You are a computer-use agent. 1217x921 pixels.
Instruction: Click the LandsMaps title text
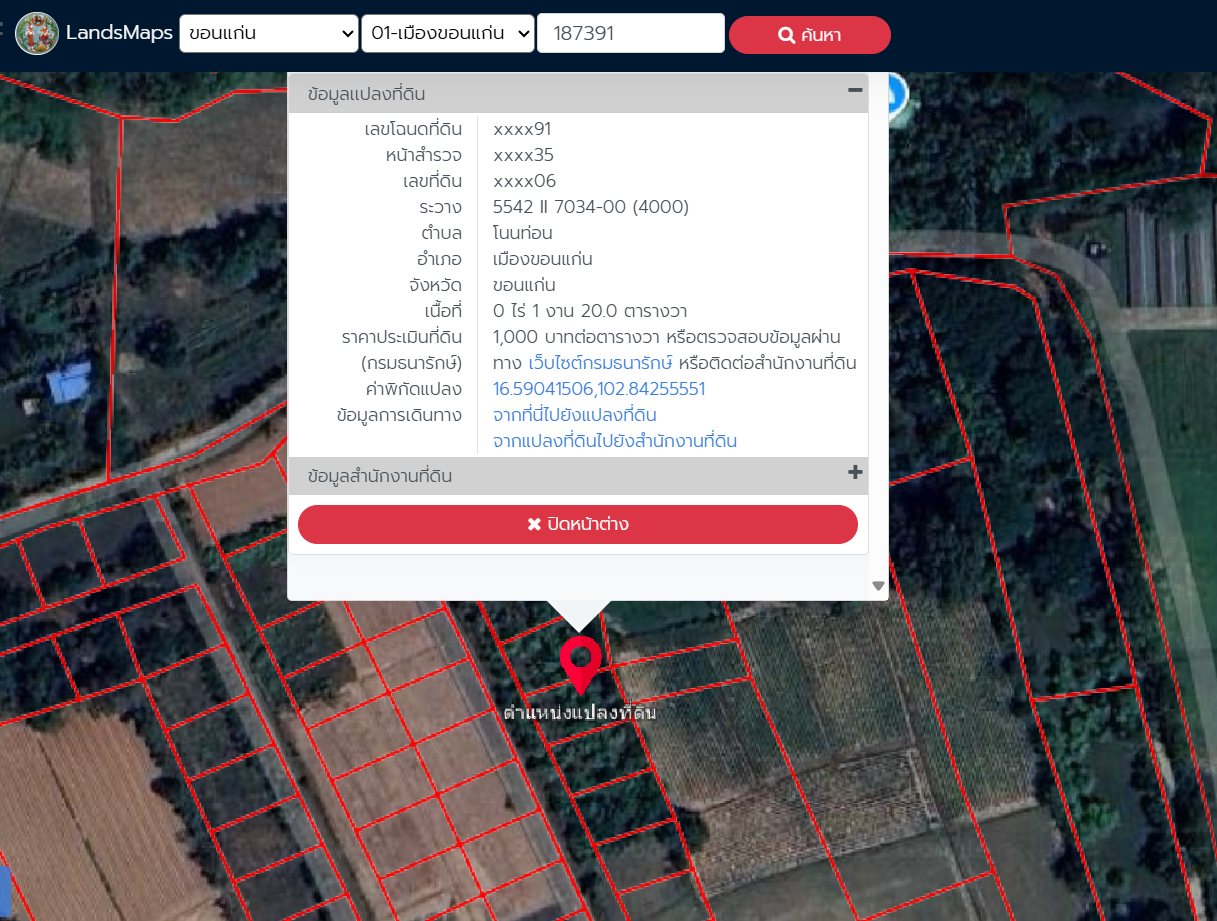pos(119,33)
